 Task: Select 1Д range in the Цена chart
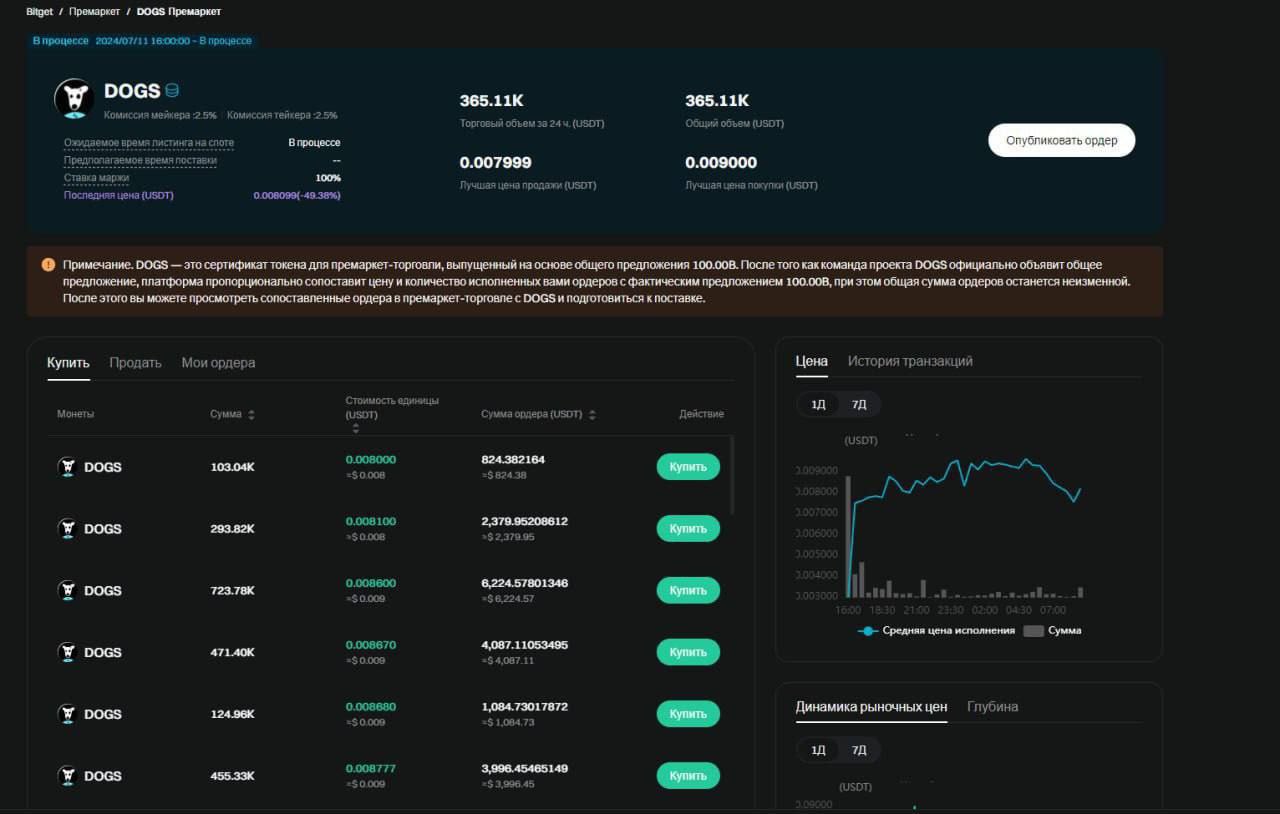[x=818, y=405]
